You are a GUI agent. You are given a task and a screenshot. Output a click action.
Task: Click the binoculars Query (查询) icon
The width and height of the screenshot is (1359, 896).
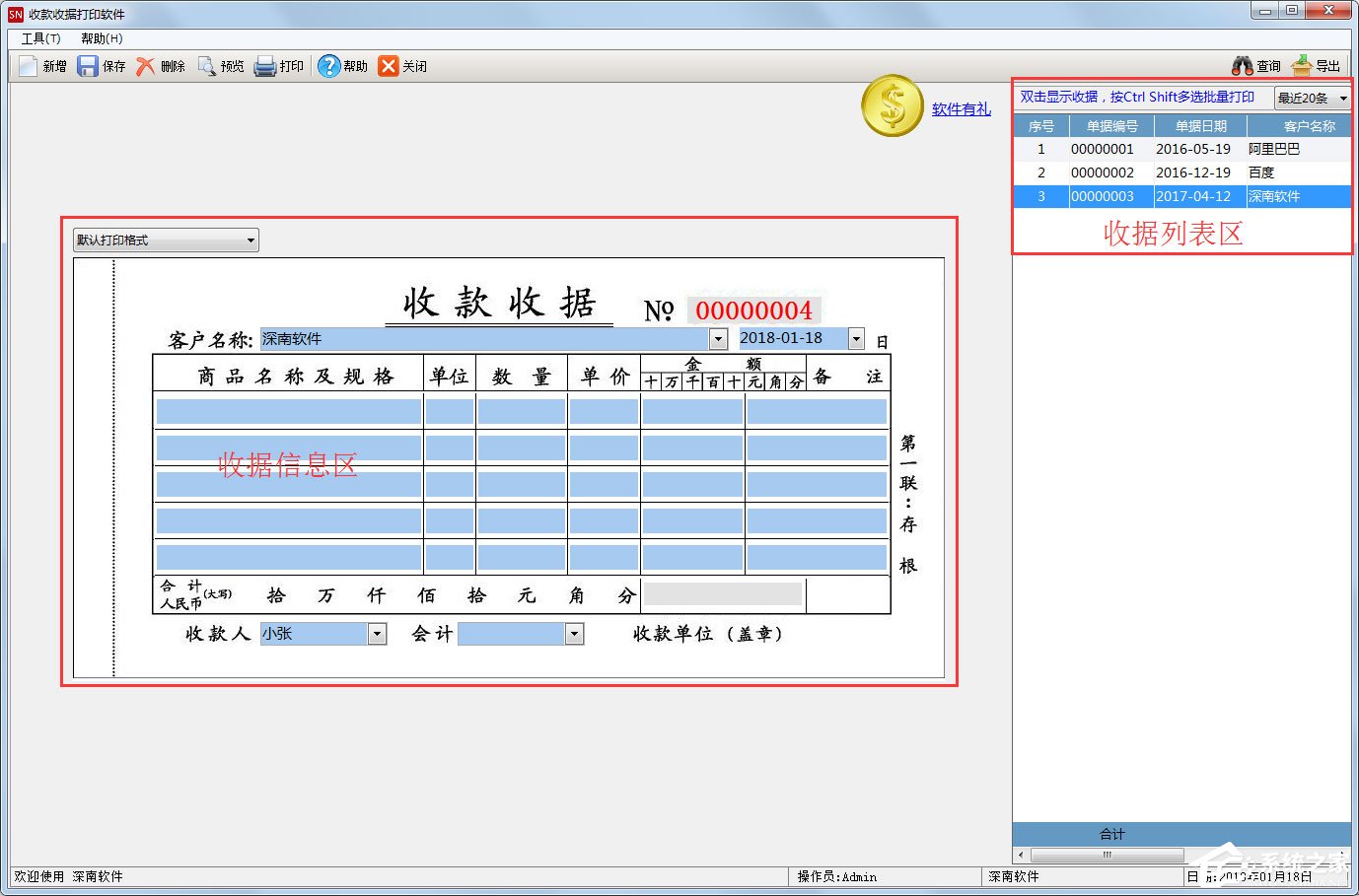1243,66
